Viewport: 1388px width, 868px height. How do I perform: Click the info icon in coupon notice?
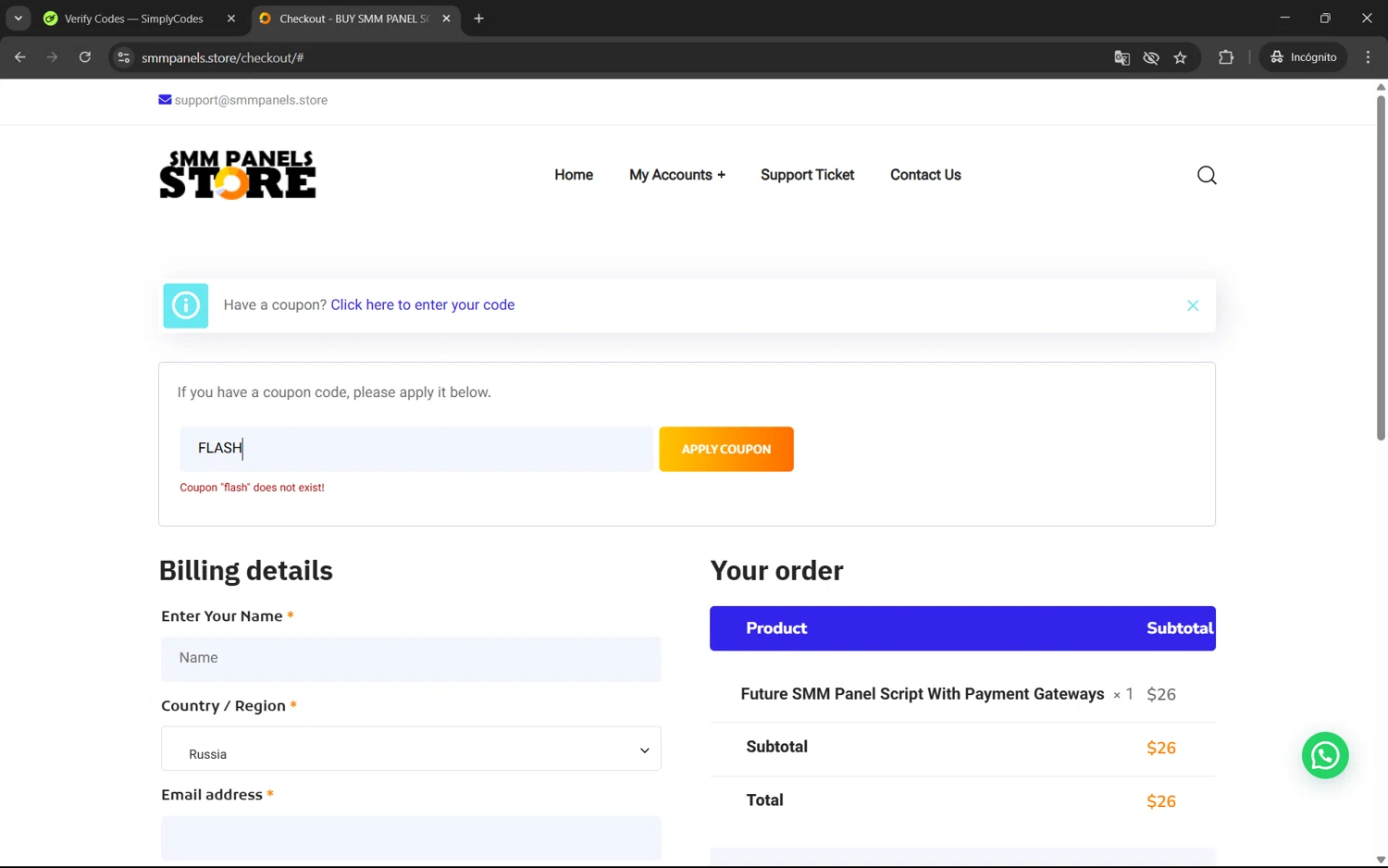tap(186, 305)
